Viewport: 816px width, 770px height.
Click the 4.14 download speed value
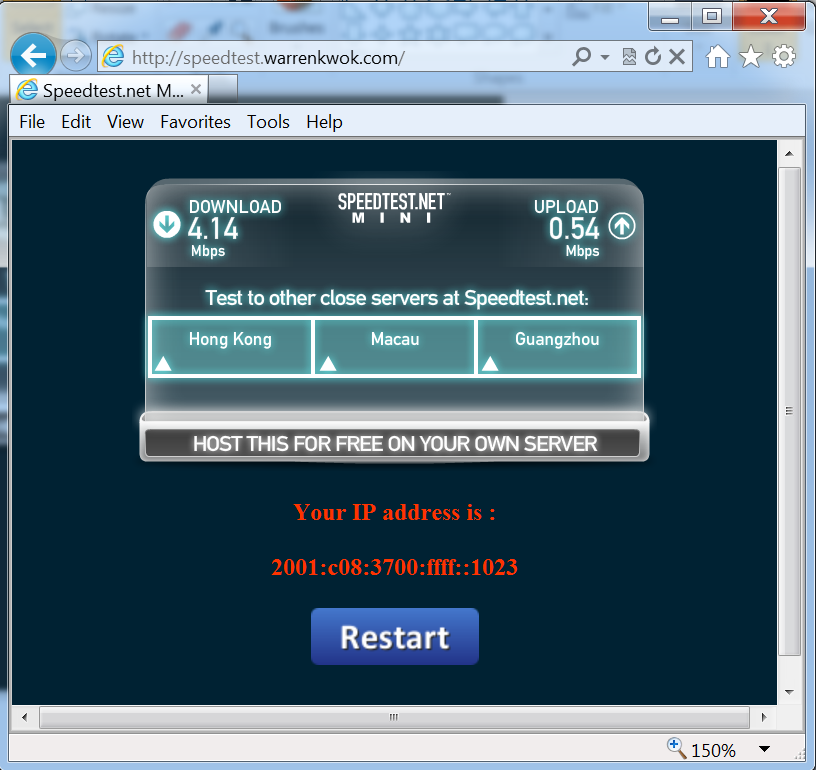tap(213, 229)
